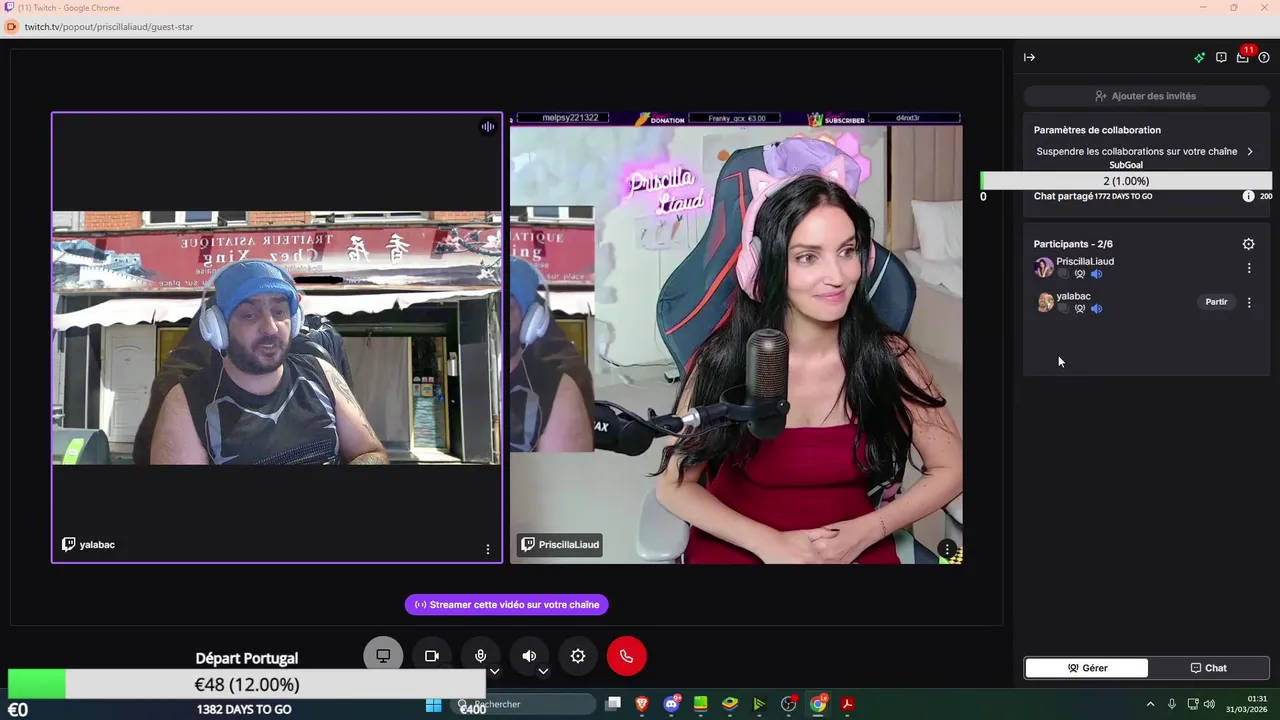Click yalabac's avatar in participants list
Image resolution: width=1280 pixels, height=720 pixels.
1044,302
